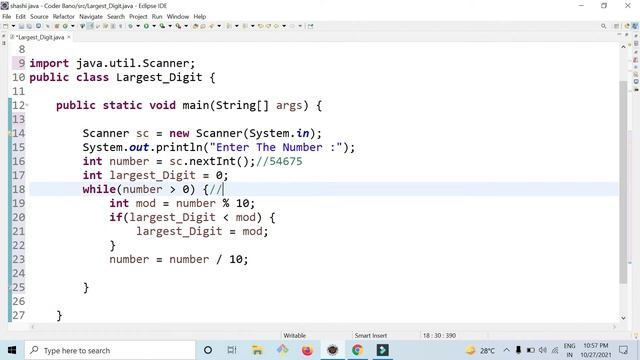Open the File menu
This screenshot has height=360, width=640.
click(x=7, y=17)
